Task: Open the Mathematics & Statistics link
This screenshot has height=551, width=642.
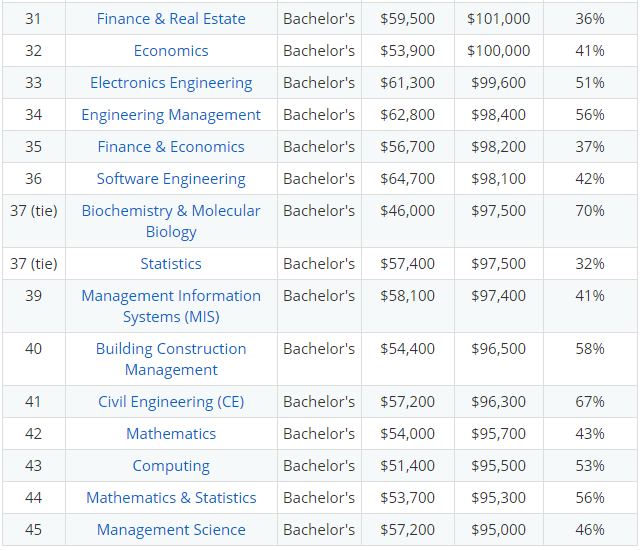Action: 171,498
